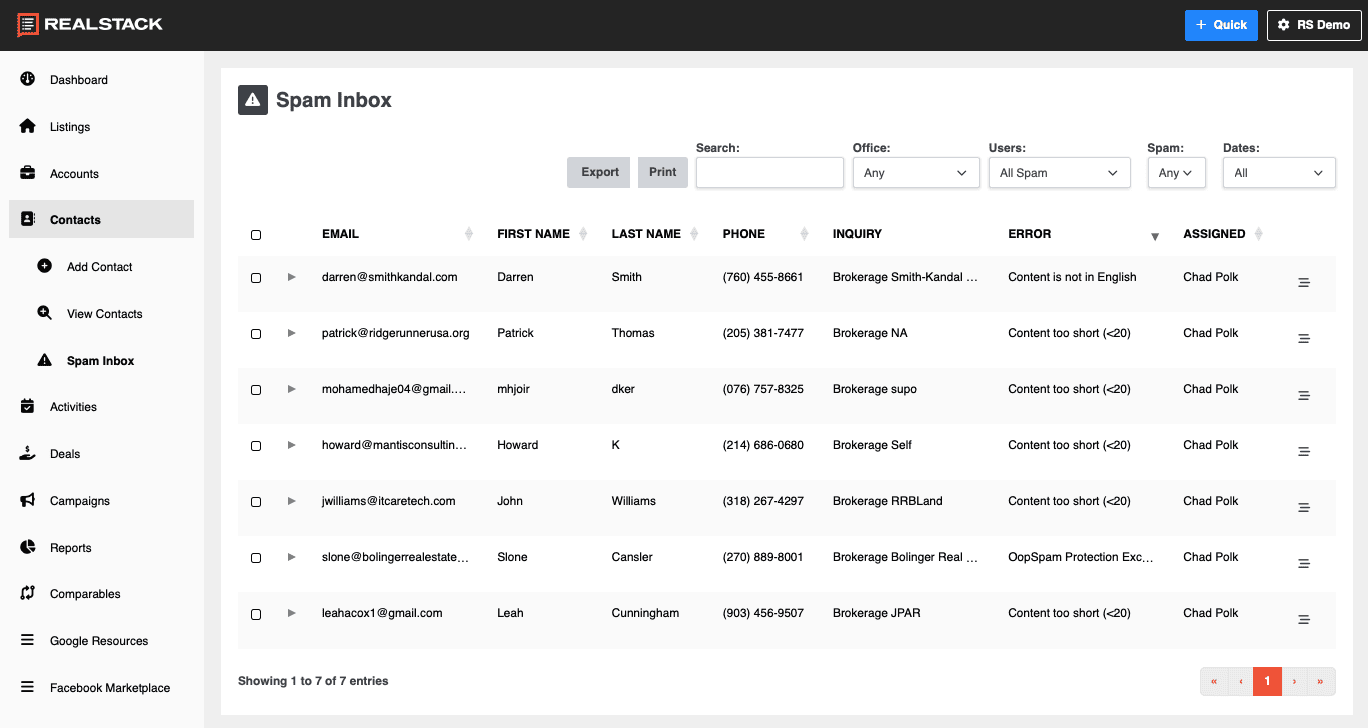Image resolution: width=1368 pixels, height=728 pixels.
Task: Click the Listings house icon
Action: (x=28, y=126)
